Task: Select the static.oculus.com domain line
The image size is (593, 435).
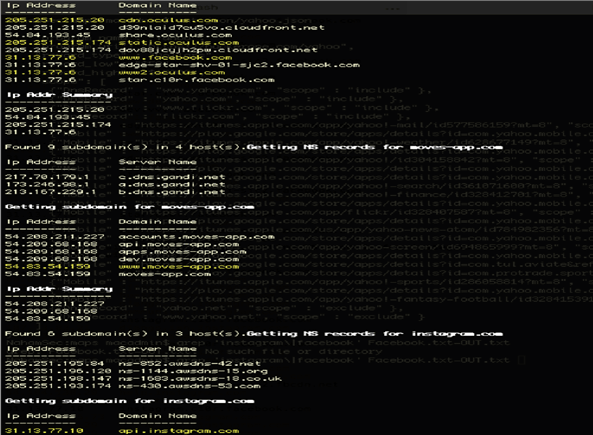Action: (179, 42)
